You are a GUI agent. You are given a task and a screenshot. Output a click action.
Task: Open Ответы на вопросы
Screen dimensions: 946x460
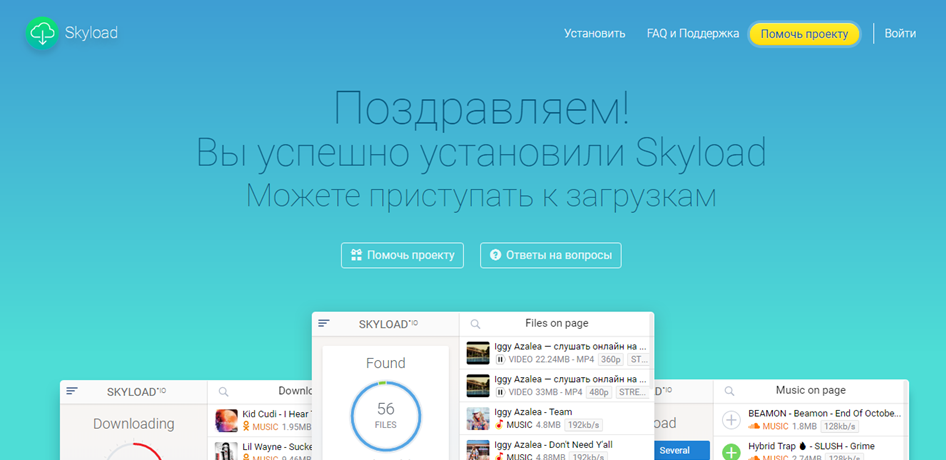[551, 255]
